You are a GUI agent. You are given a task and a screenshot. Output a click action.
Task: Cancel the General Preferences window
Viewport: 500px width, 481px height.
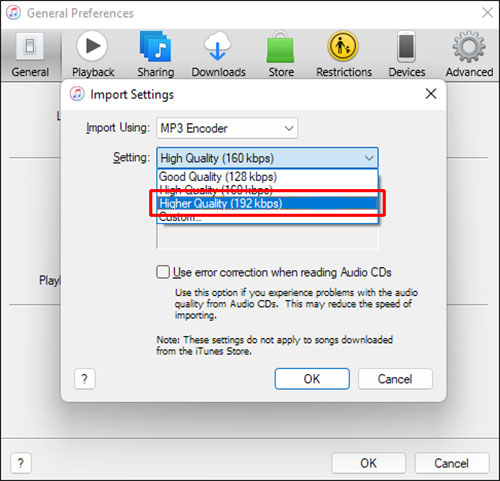coord(452,463)
